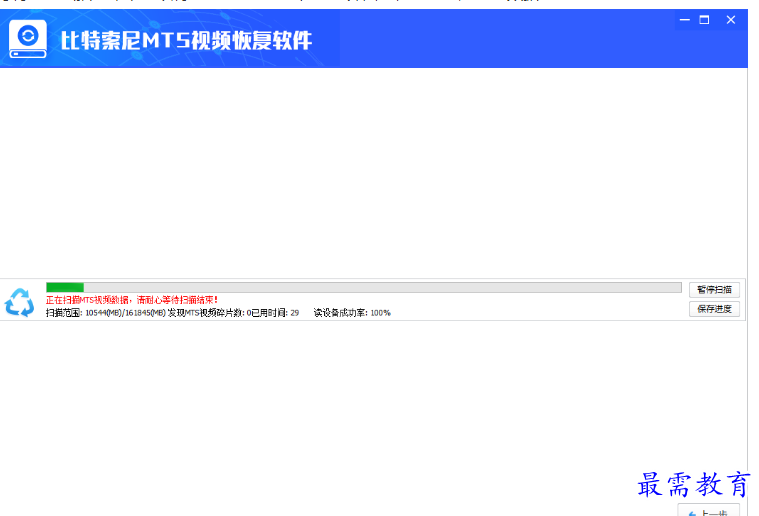
Task: Click the title text 比特索尼MTS视频恢复软件
Action: 186,41
